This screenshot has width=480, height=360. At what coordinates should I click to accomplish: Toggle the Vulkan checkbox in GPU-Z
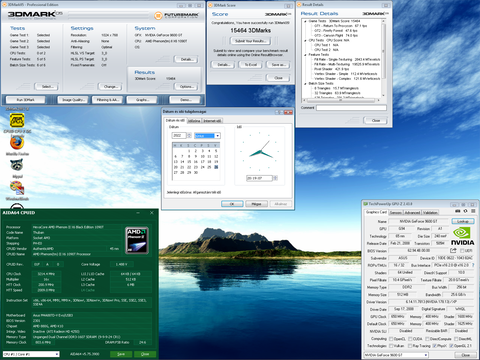point(391,346)
